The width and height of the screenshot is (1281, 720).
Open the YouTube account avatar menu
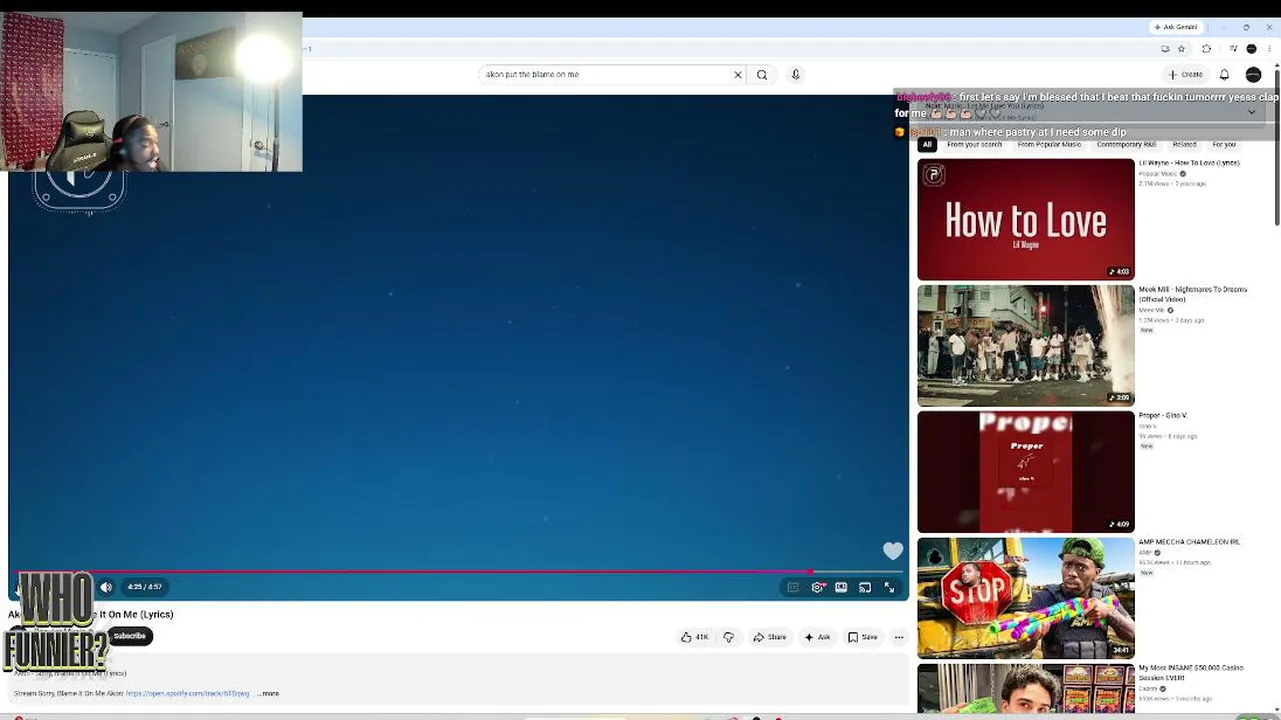tap(1253, 74)
